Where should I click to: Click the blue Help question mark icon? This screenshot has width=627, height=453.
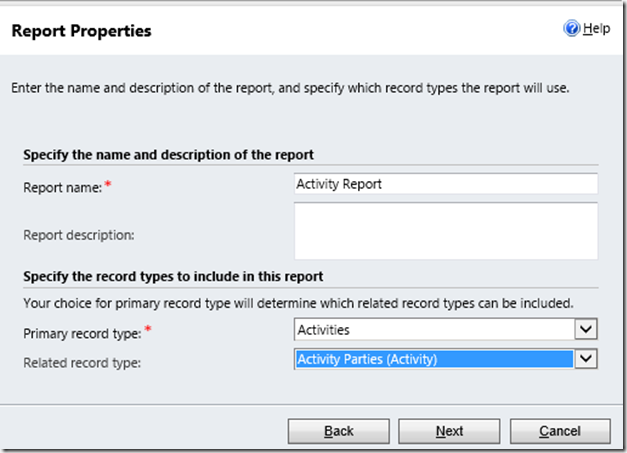tap(572, 29)
